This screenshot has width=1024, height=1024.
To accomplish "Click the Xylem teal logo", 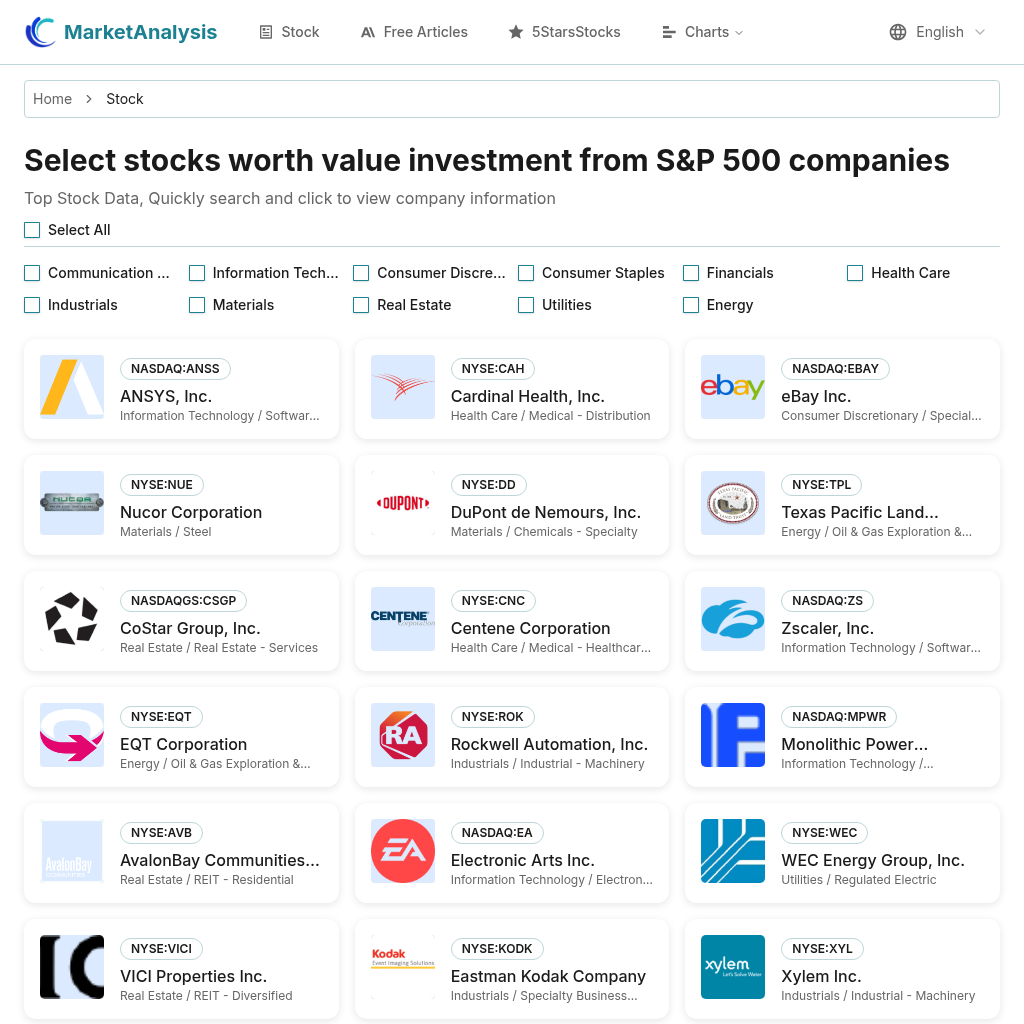I will [733, 967].
